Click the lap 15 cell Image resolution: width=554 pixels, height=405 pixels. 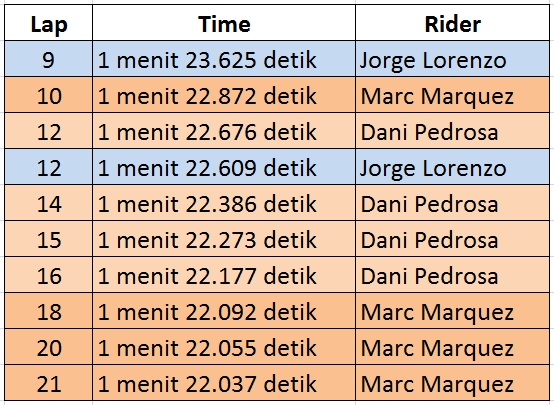click(48, 239)
